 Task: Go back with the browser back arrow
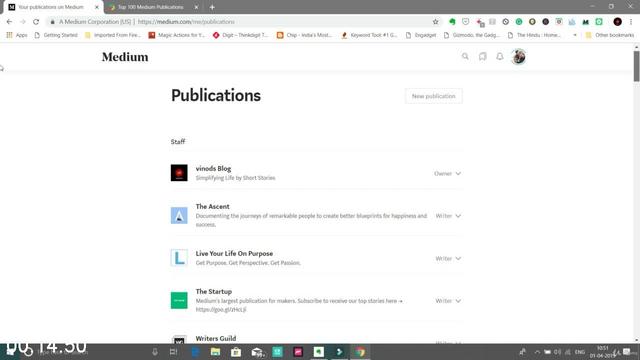[9, 22]
